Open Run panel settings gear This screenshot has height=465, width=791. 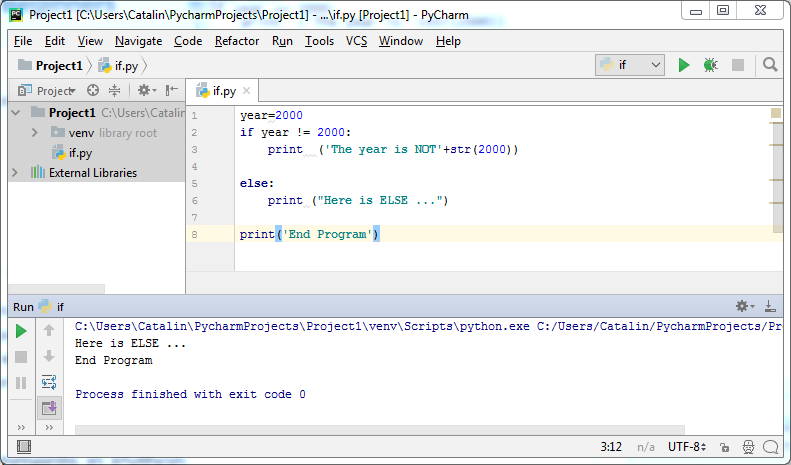(745, 306)
